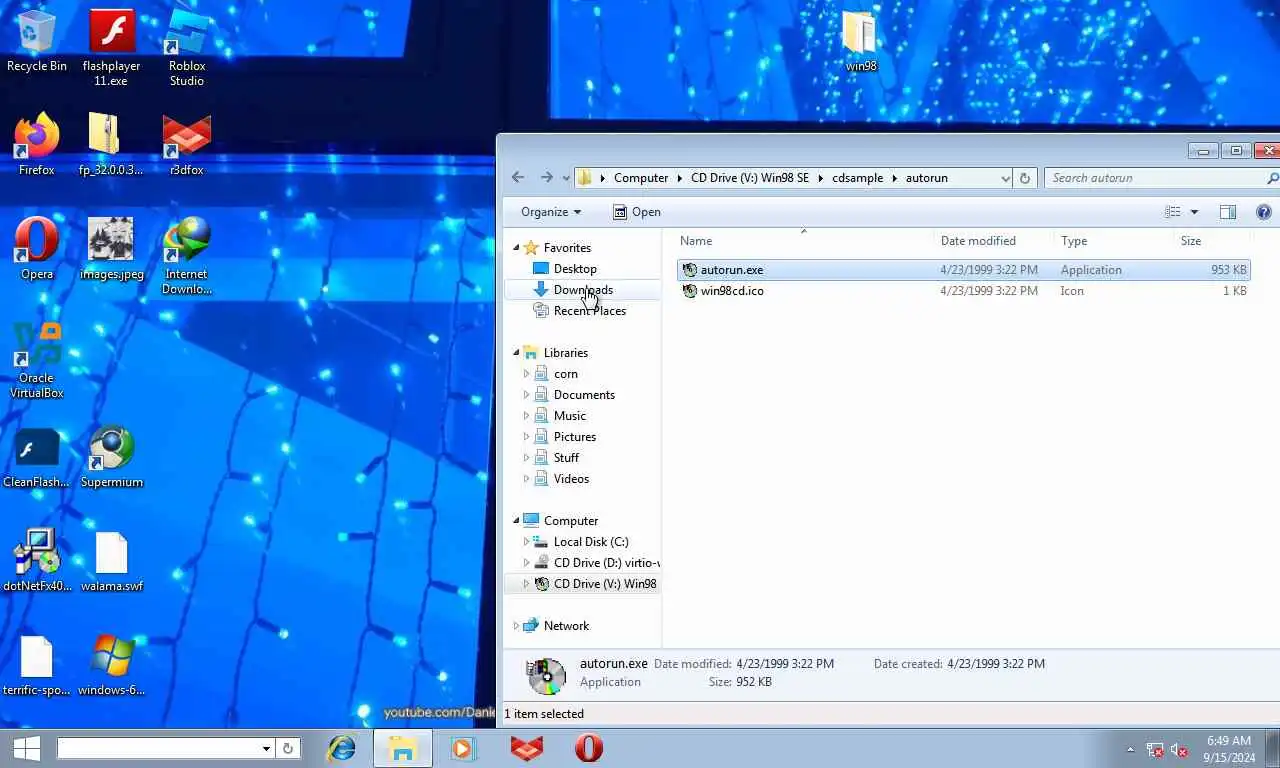Open the Organize menu
1280x768 pixels.
(551, 212)
